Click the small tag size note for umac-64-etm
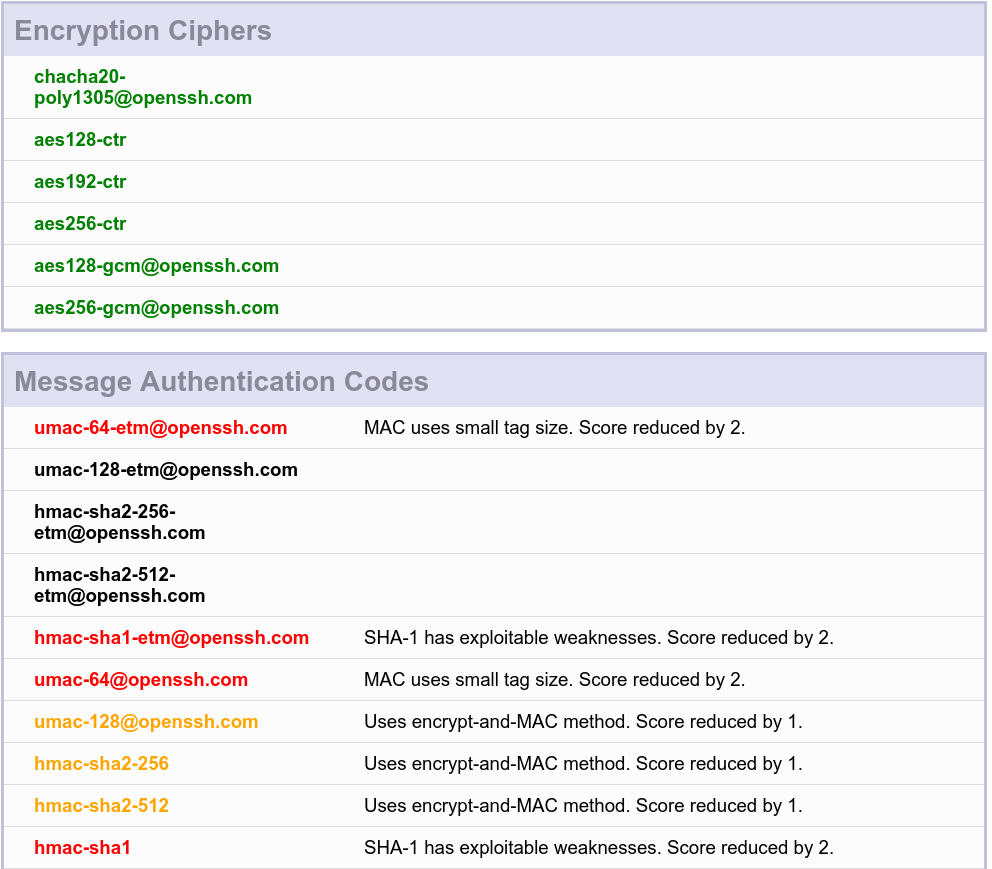Screen dimensions: 992x869 pos(554,428)
